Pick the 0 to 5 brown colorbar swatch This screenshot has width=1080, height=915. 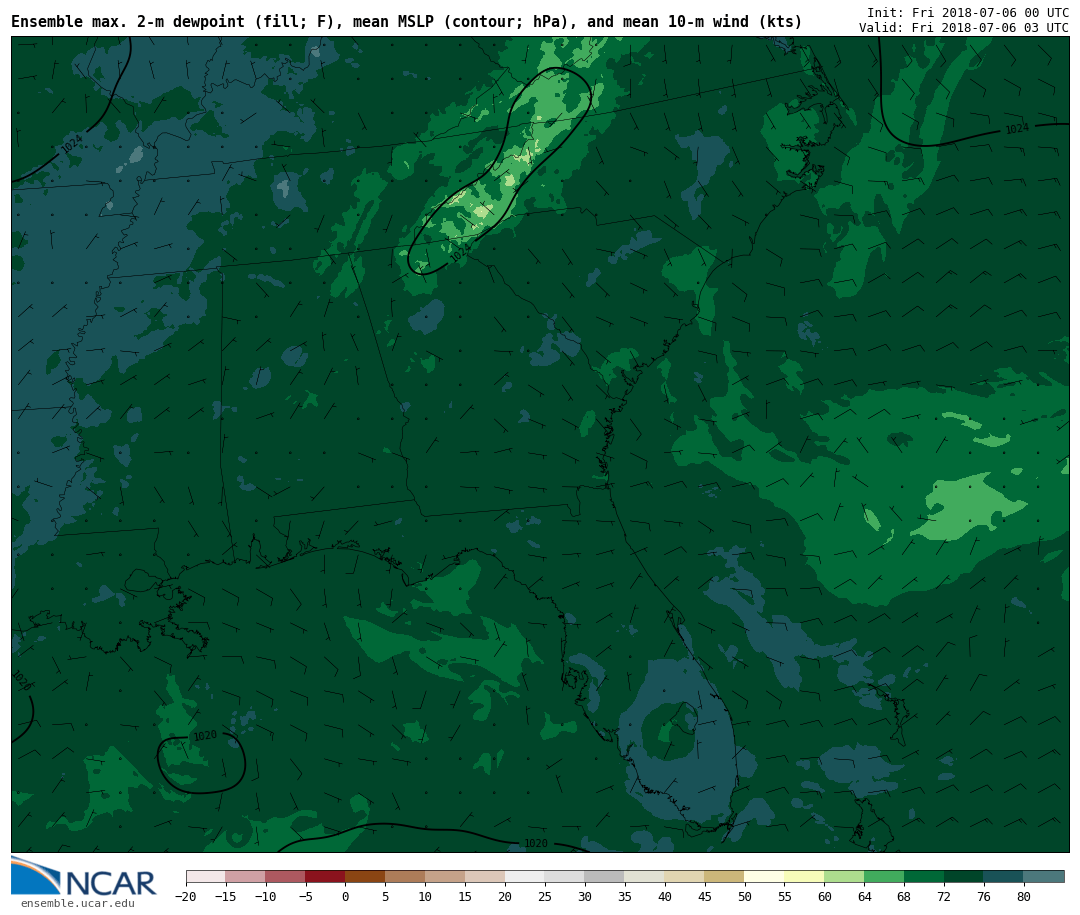pyautogui.click(x=365, y=876)
